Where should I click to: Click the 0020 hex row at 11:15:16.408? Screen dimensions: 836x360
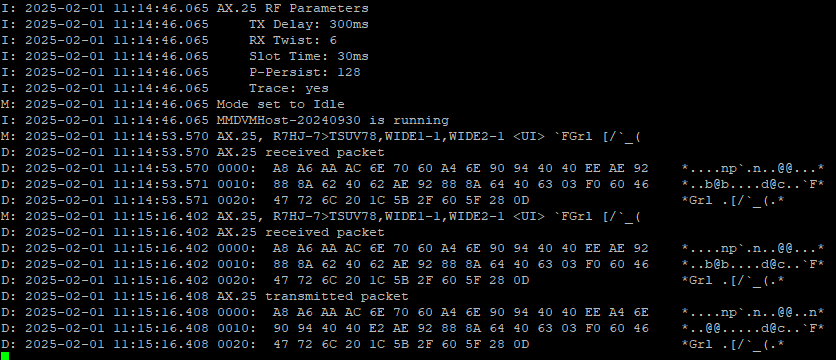tap(393, 345)
